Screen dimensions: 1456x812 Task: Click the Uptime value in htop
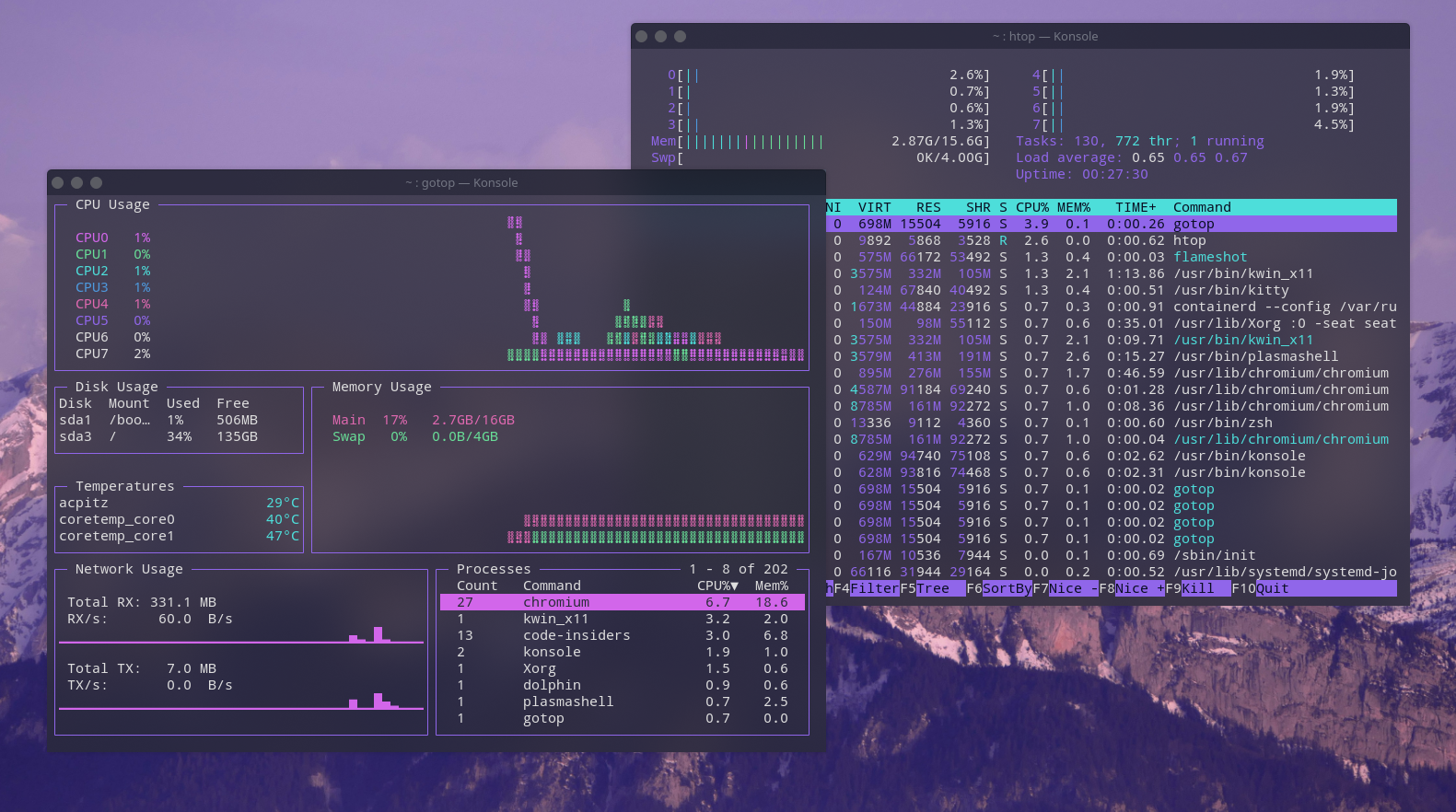1115,174
